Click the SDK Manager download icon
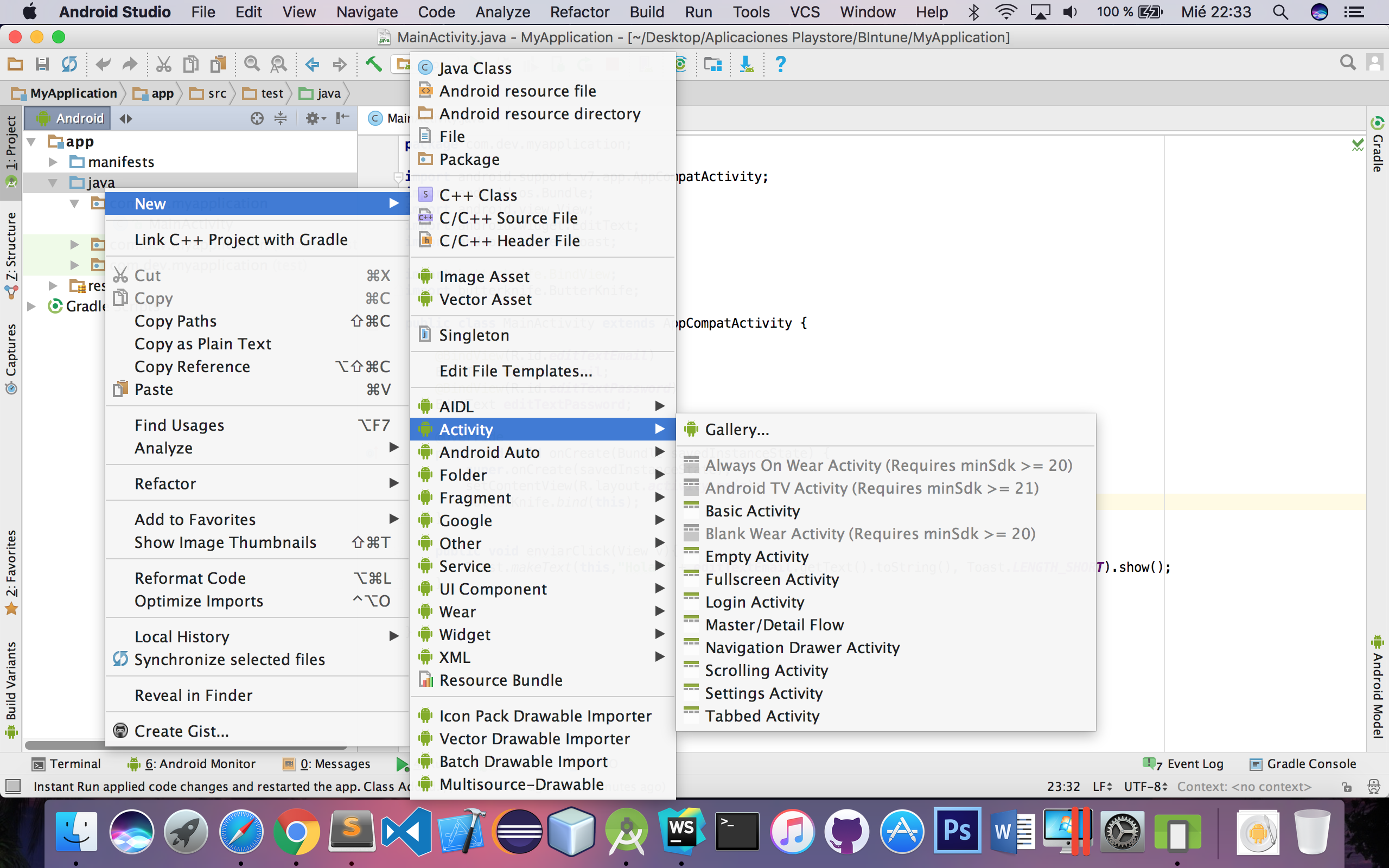The width and height of the screenshot is (1389, 868). (x=747, y=63)
